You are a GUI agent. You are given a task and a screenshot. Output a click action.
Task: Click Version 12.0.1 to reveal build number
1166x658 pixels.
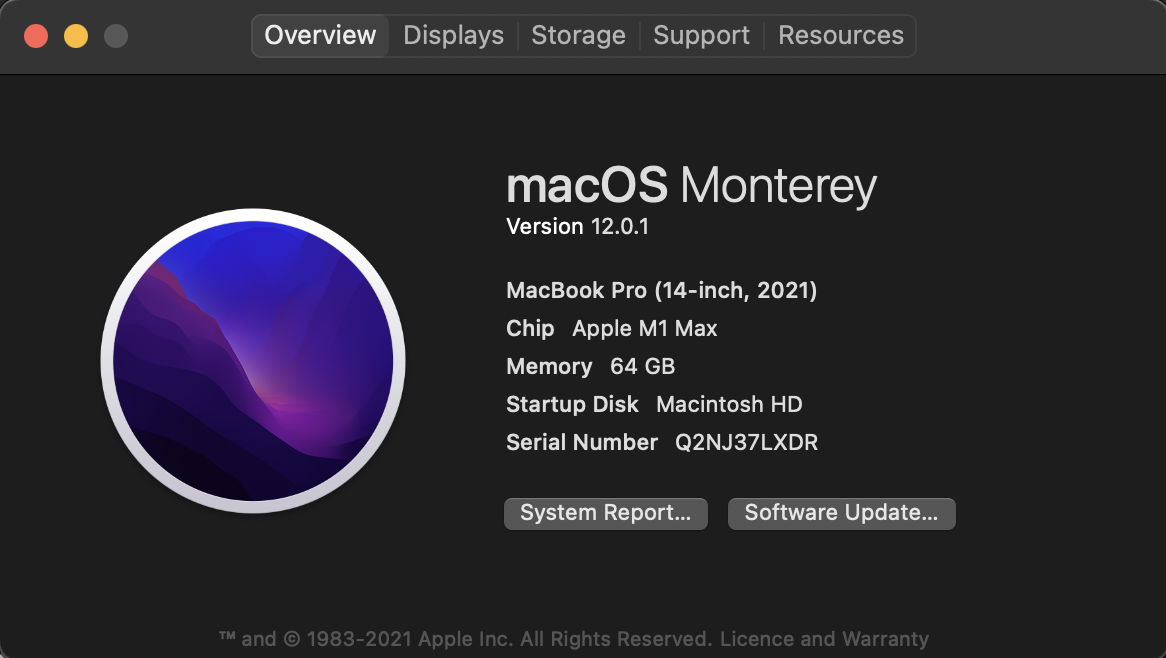point(577,227)
